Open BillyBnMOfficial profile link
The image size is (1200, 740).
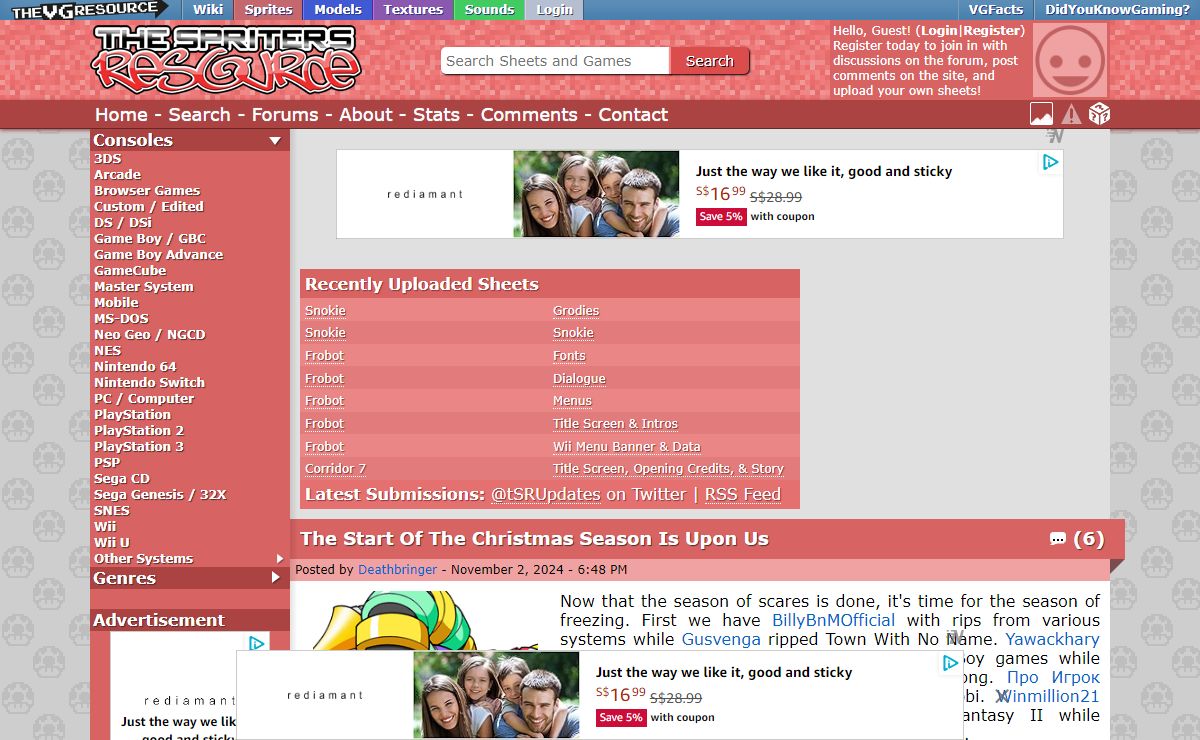coord(834,620)
